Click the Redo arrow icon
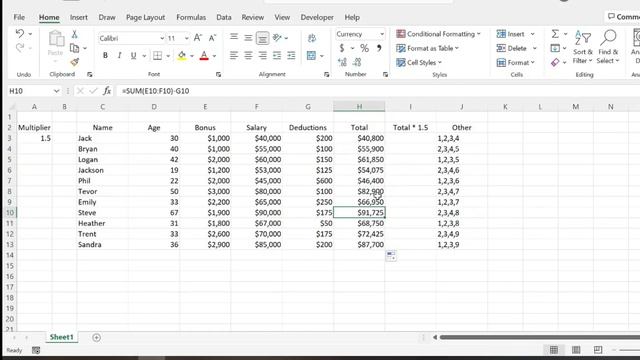 [20, 48]
